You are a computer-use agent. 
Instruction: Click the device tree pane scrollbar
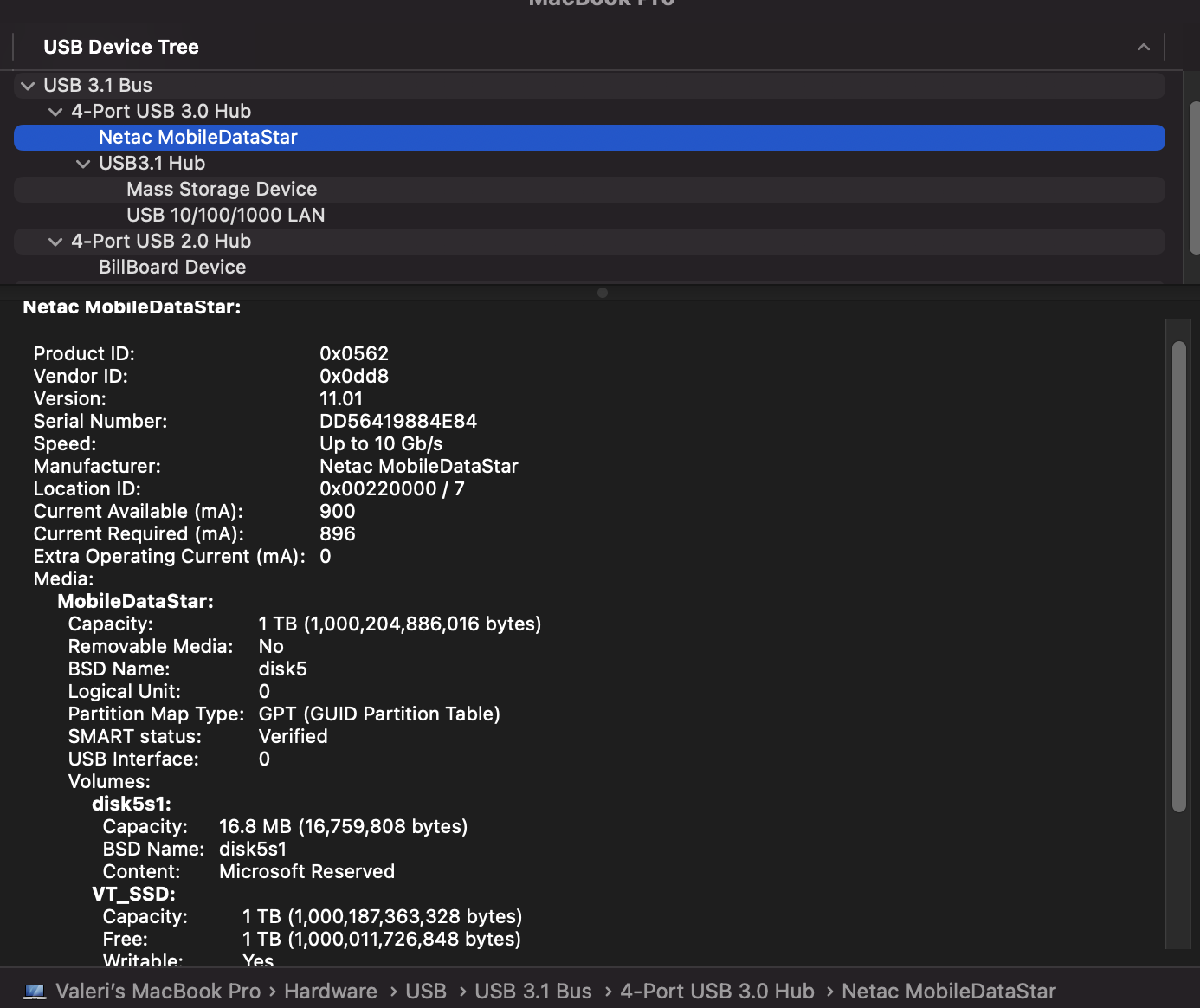click(1195, 178)
